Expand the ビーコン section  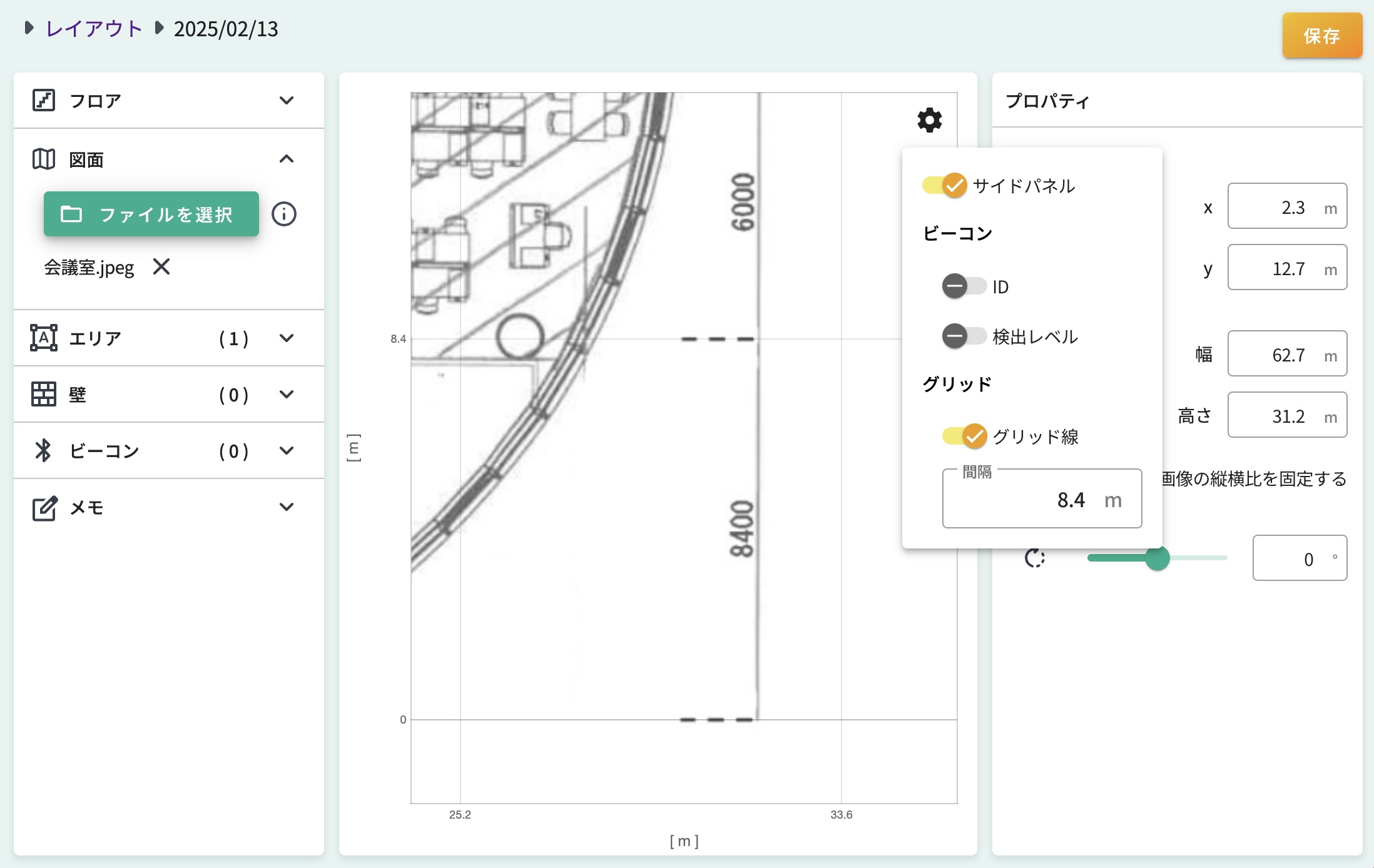(287, 450)
